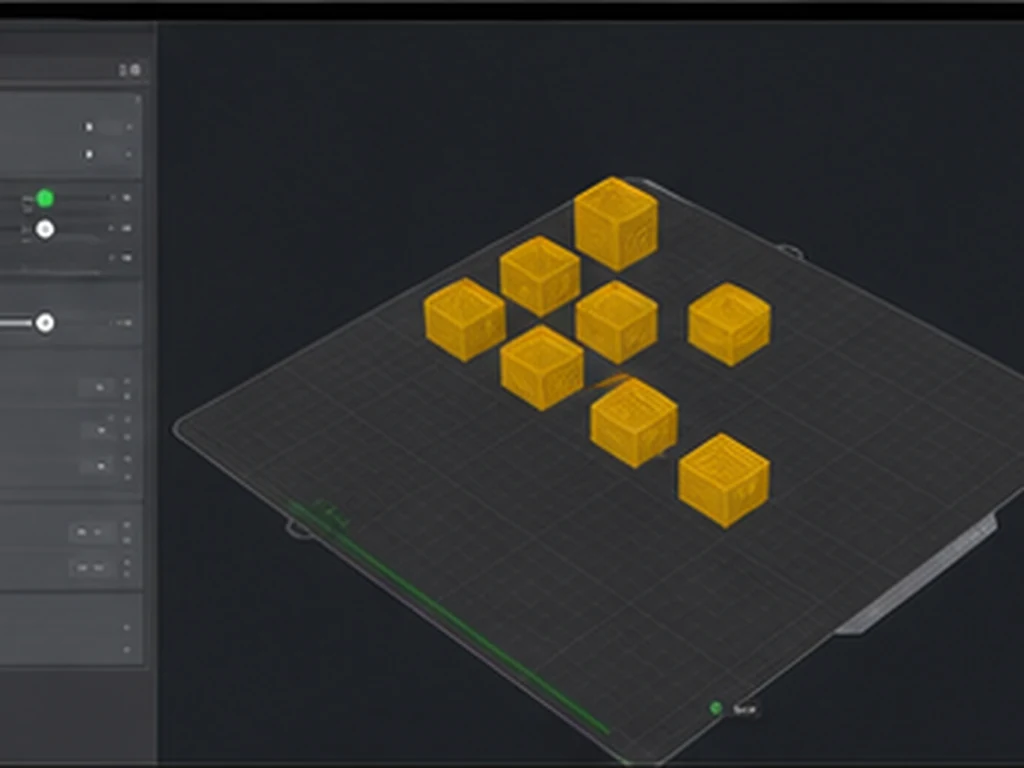The width and height of the screenshot is (1024, 768).
Task: Click the green dot marker at the plate's front corner
Action: pos(716,708)
